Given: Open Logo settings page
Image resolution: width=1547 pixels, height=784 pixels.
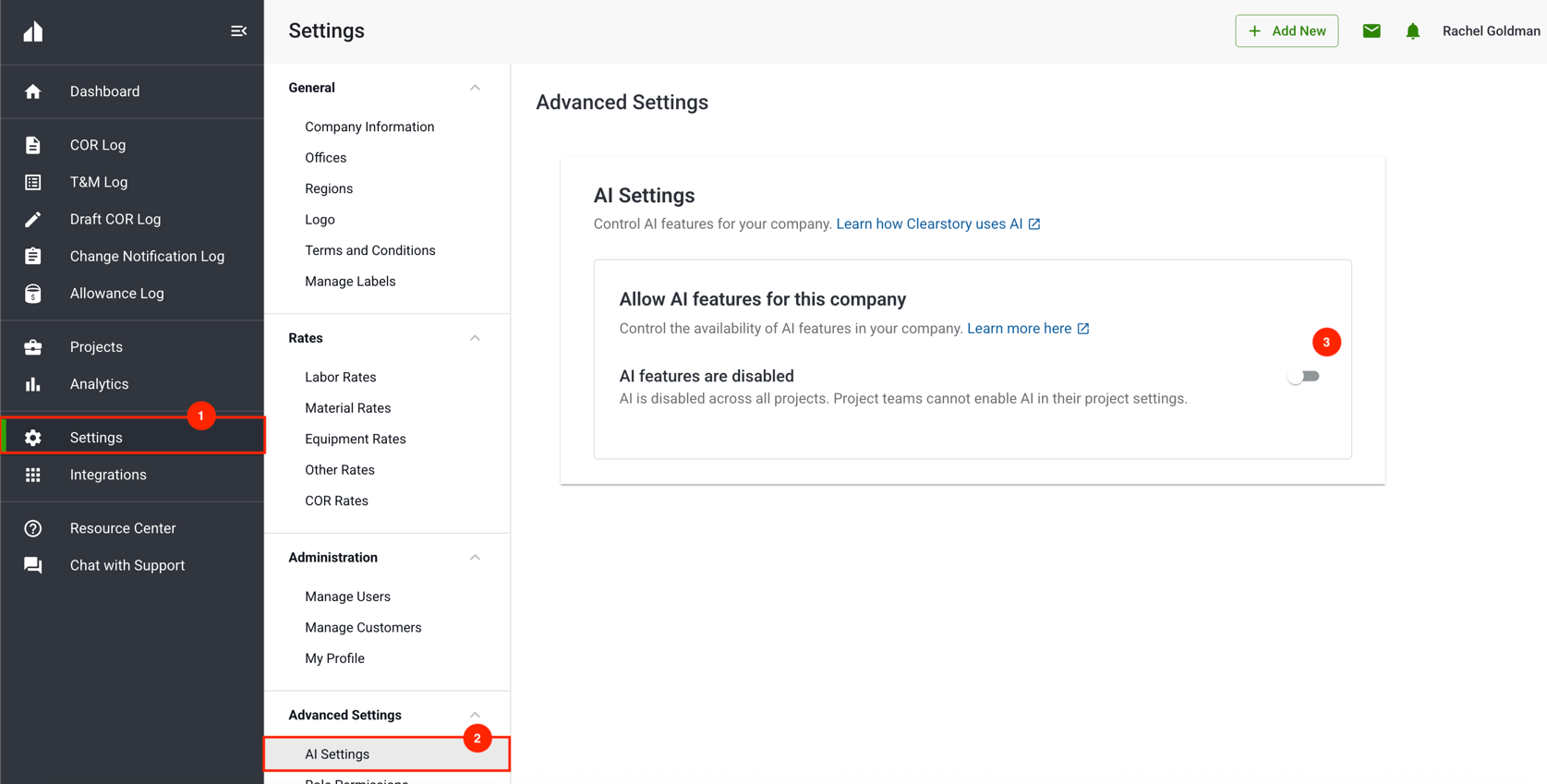Looking at the screenshot, I should coord(320,220).
